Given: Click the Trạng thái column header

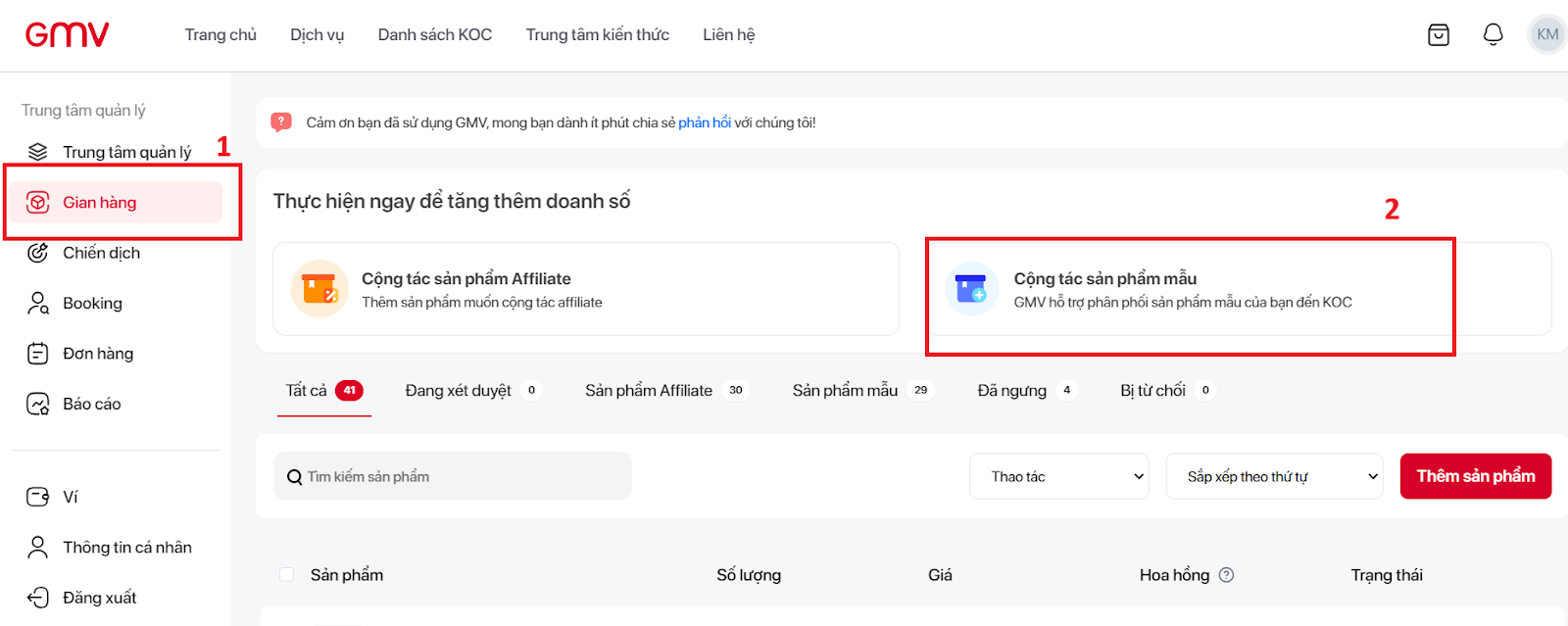Looking at the screenshot, I should (1387, 575).
